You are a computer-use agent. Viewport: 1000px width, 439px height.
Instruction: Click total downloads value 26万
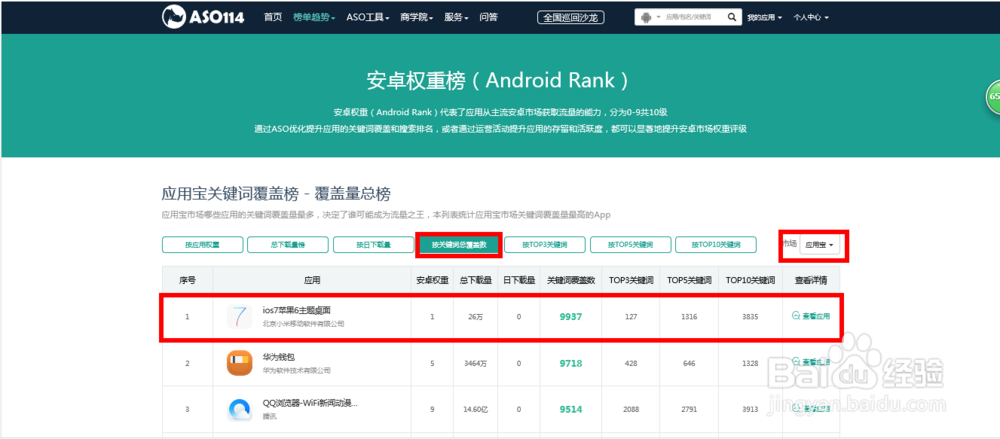[475, 316]
